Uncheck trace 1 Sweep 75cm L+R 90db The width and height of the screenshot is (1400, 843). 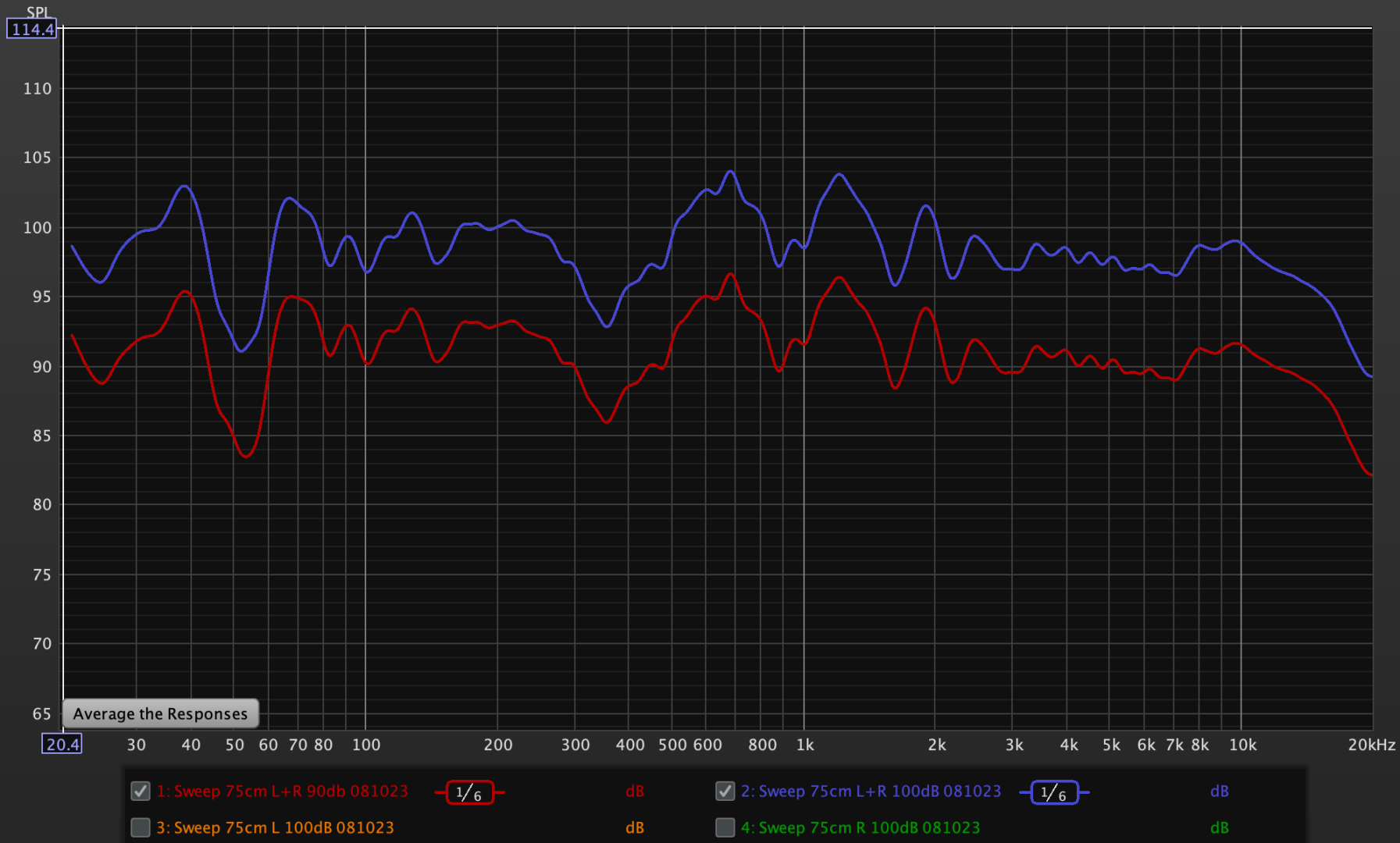coord(141,791)
